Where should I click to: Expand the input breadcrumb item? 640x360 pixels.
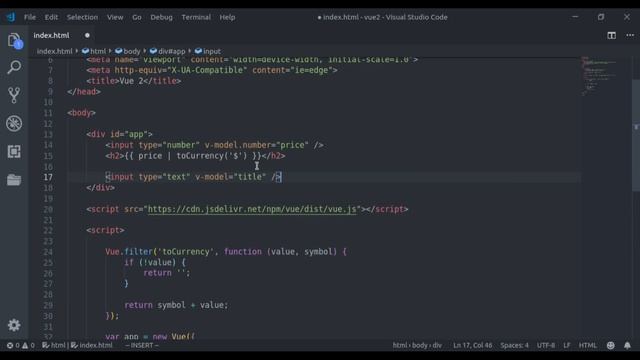click(x=207, y=51)
